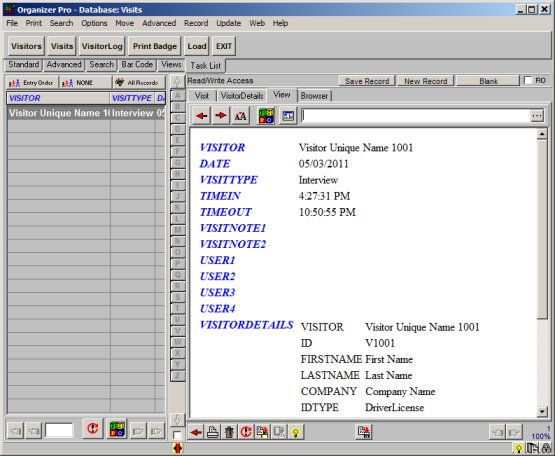Click the NONE sort button
The height and width of the screenshot is (456, 555).
pos(85,83)
